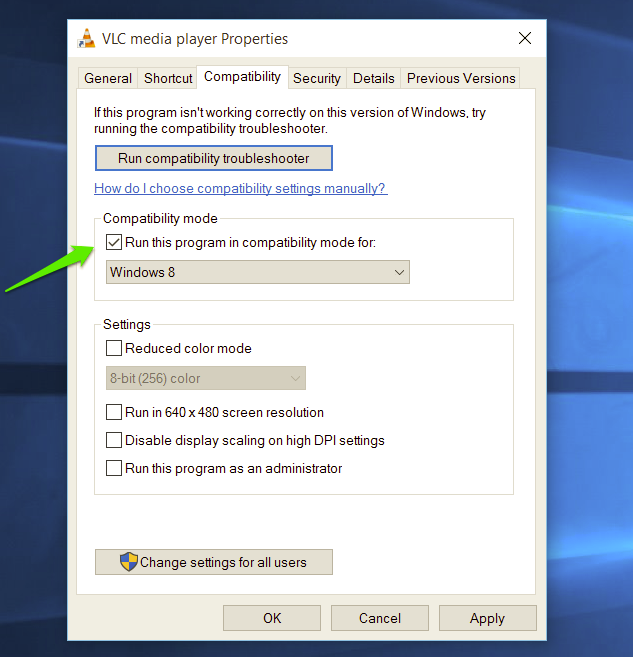Close the VLC Properties dialog
This screenshot has height=657, width=633.
point(525,39)
